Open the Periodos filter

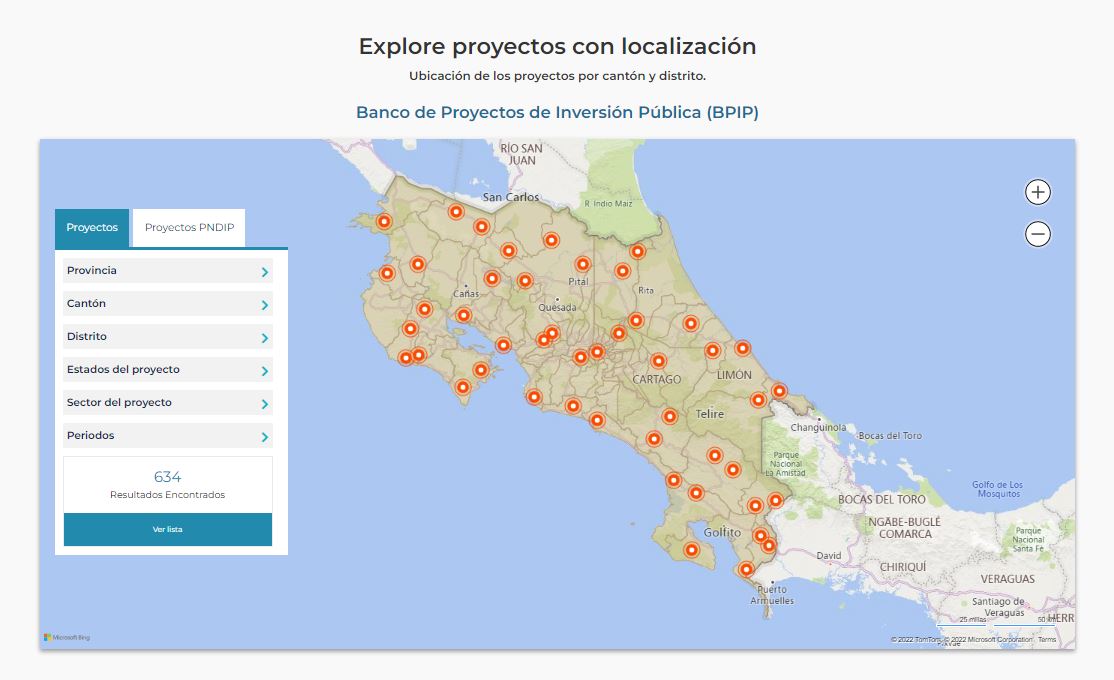(167, 436)
